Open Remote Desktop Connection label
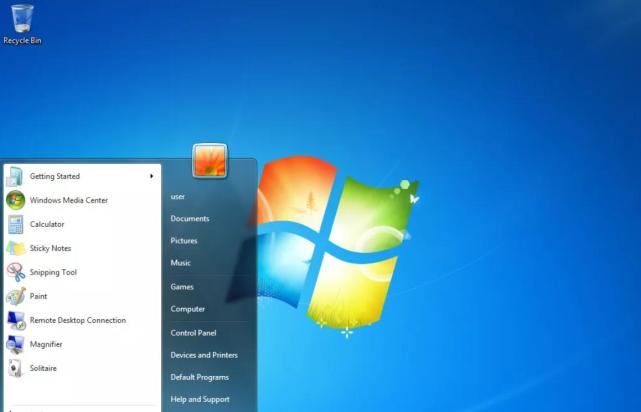The width and height of the screenshot is (641, 412). pos(78,320)
